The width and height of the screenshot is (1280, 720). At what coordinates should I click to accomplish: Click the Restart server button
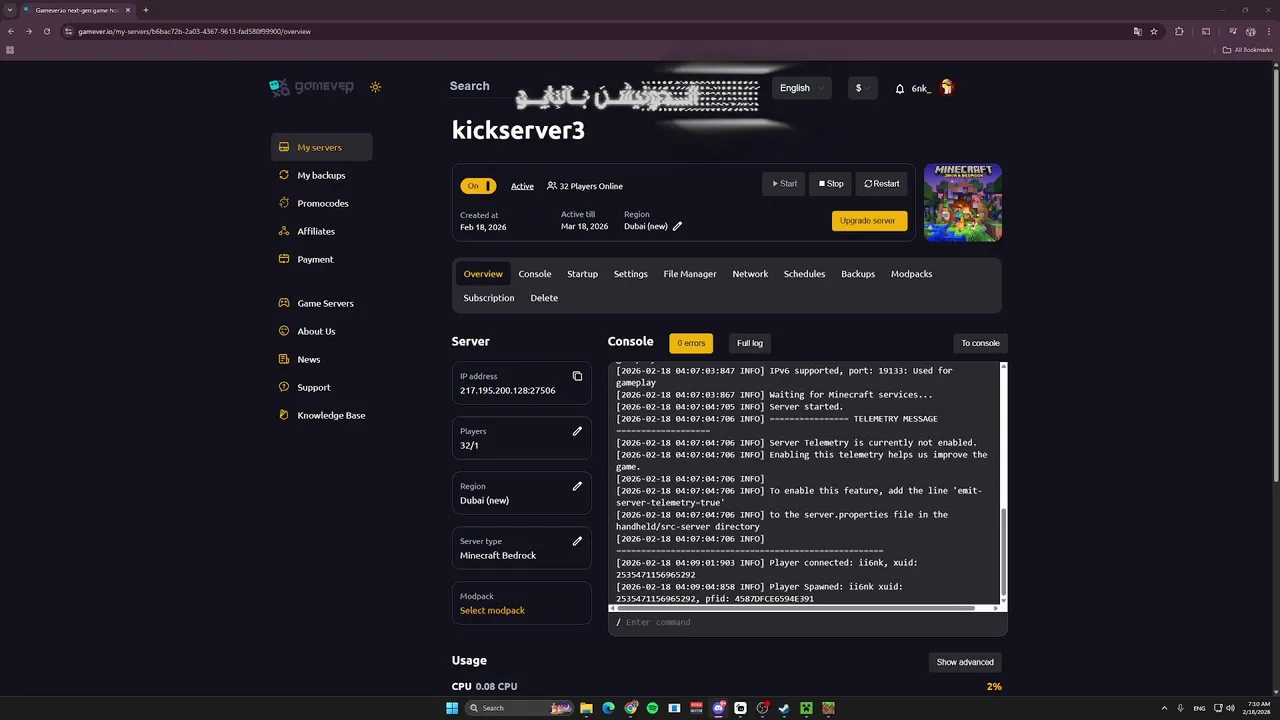882,184
